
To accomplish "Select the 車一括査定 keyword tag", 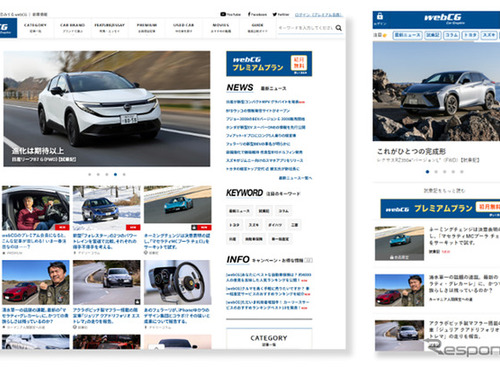I will pyautogui.click(x=280, y=239).
